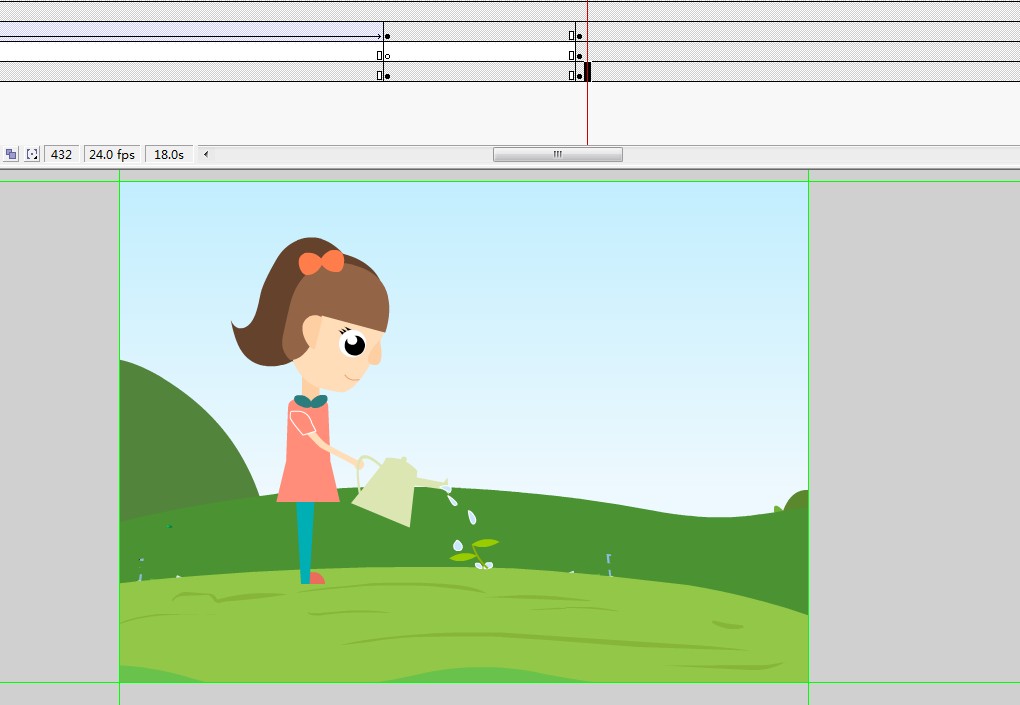This screenshot has height=705, width=1020.
Task: Click the girl's red shoe
Action: [x=317, y=578]
